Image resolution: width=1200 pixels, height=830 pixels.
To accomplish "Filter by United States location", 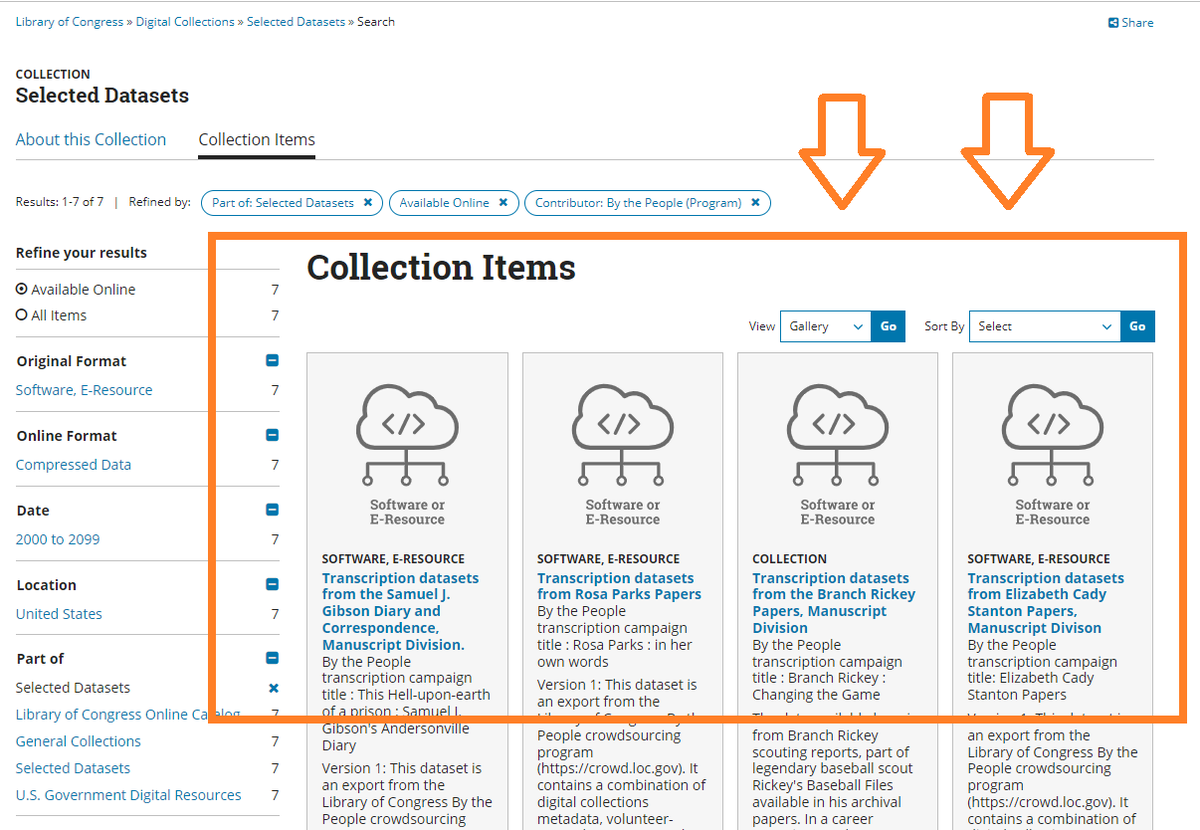I will point(59,614).
